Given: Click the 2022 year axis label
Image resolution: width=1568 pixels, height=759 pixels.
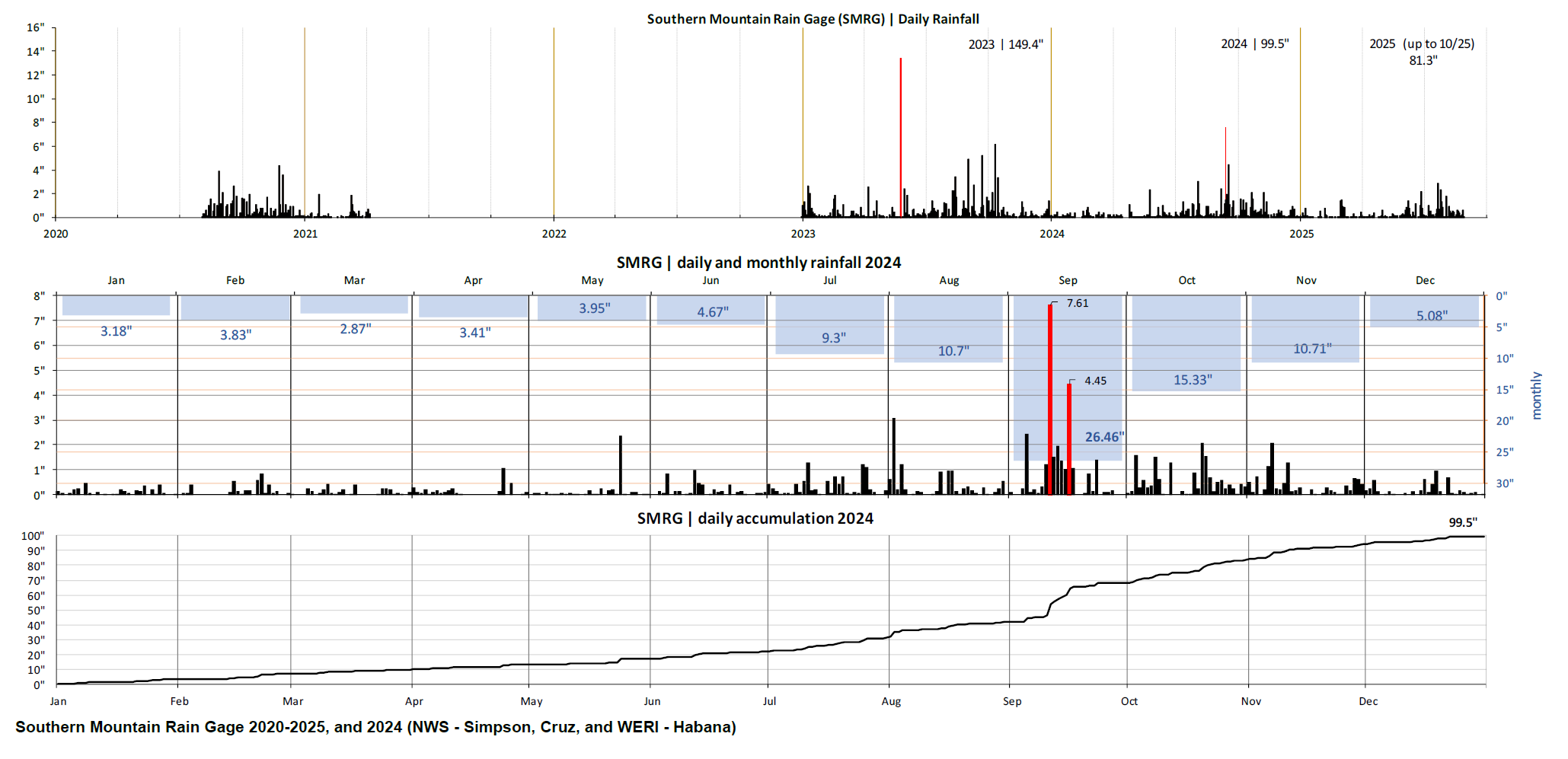Looking at the screenshot, I should coord(554,234).
